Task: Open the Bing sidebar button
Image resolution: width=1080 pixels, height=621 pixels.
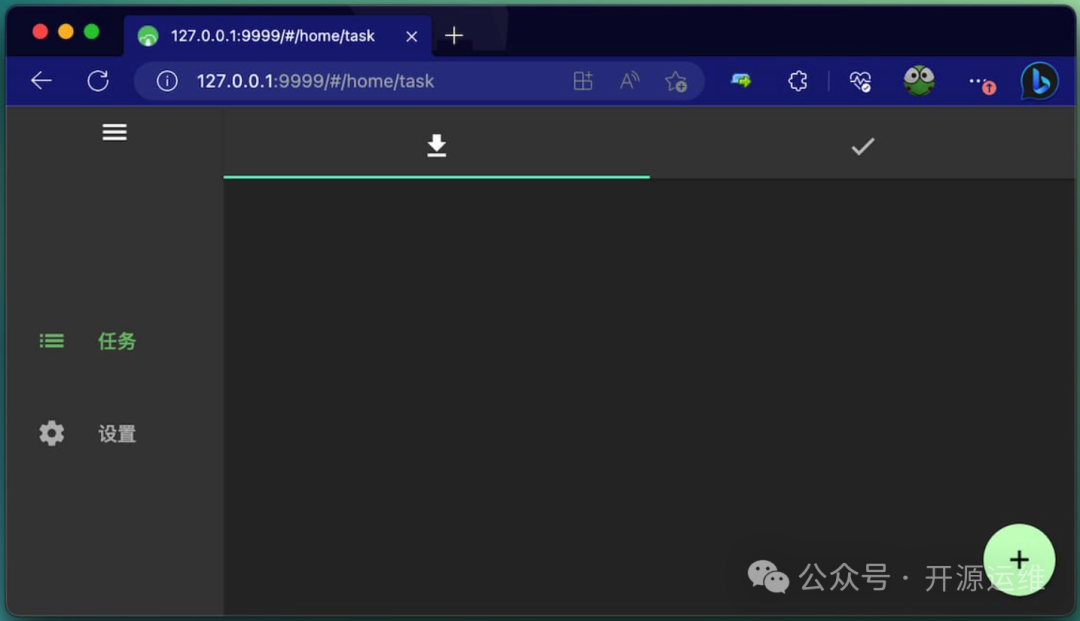Action: click(x=1039, y=81)
